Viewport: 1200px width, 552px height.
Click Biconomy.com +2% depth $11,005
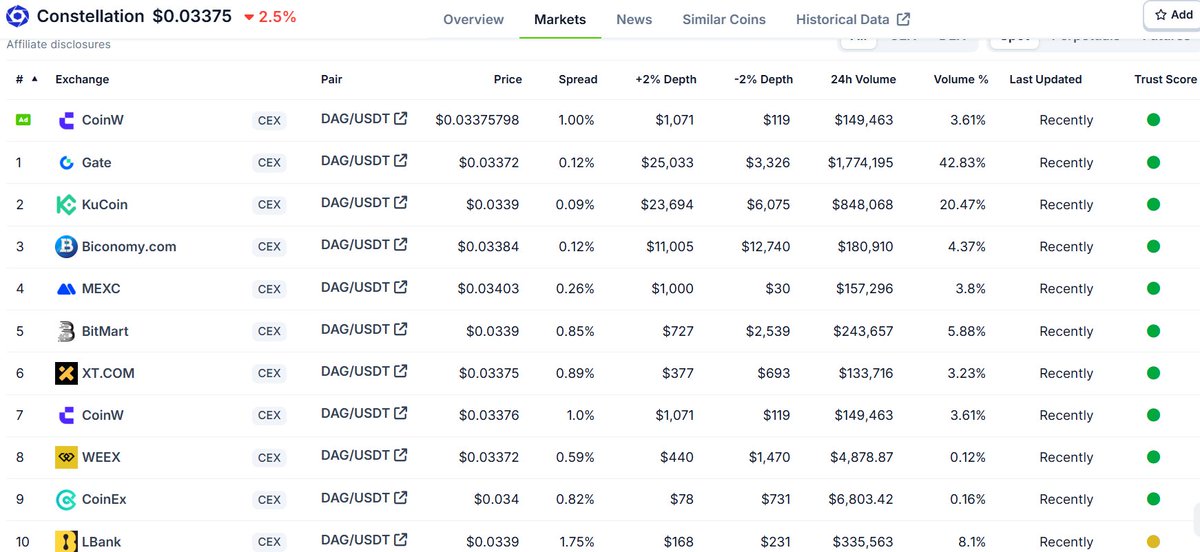coord(669,246)
